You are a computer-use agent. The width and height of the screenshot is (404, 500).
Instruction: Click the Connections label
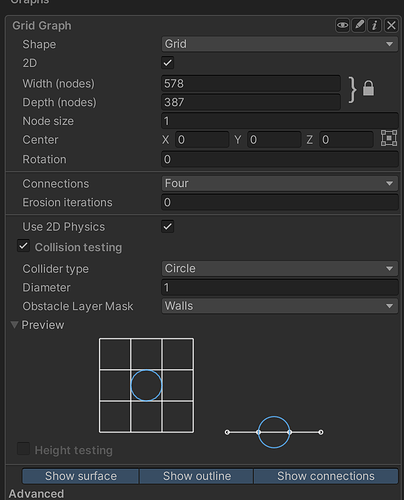click(56, 184)
